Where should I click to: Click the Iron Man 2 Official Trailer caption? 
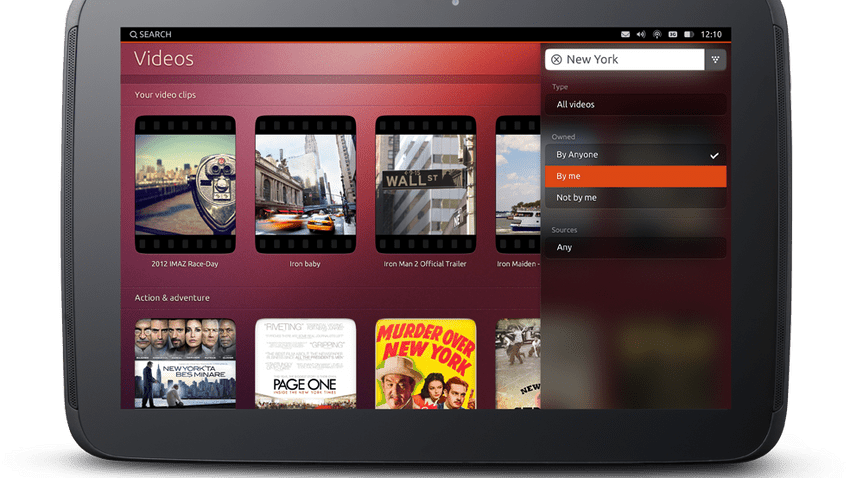click(425, 264)
